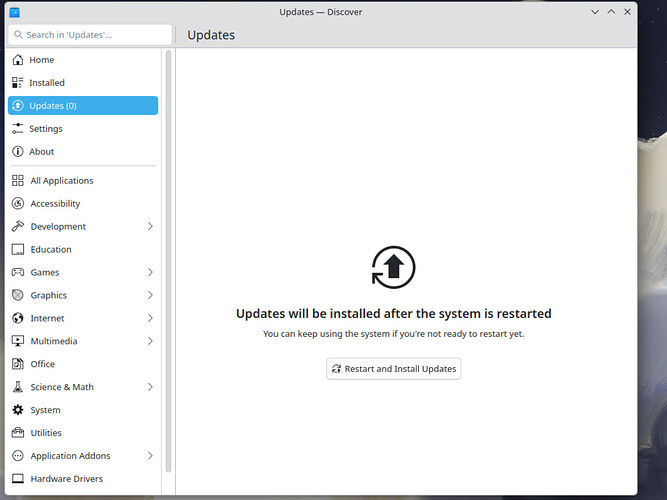667x500 pixels.
Task: Expand the Science & Math chevron
Action: 150,387
